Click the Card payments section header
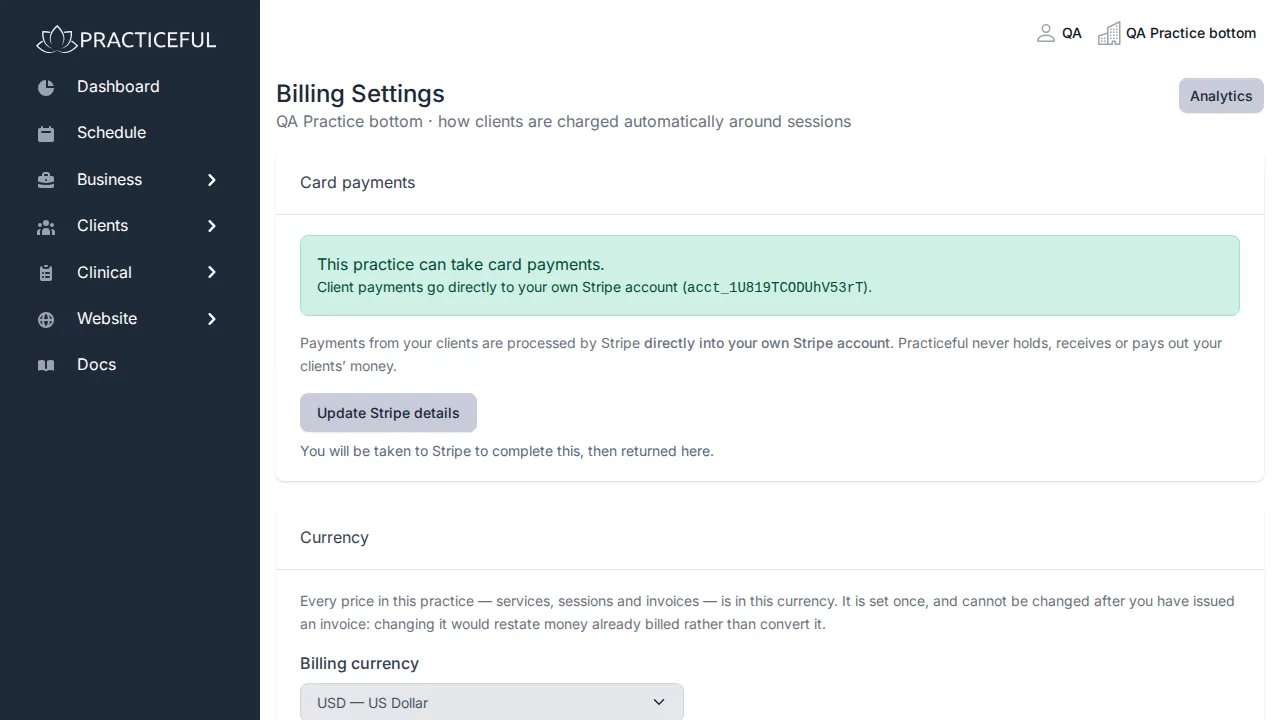 coord(357,182)
